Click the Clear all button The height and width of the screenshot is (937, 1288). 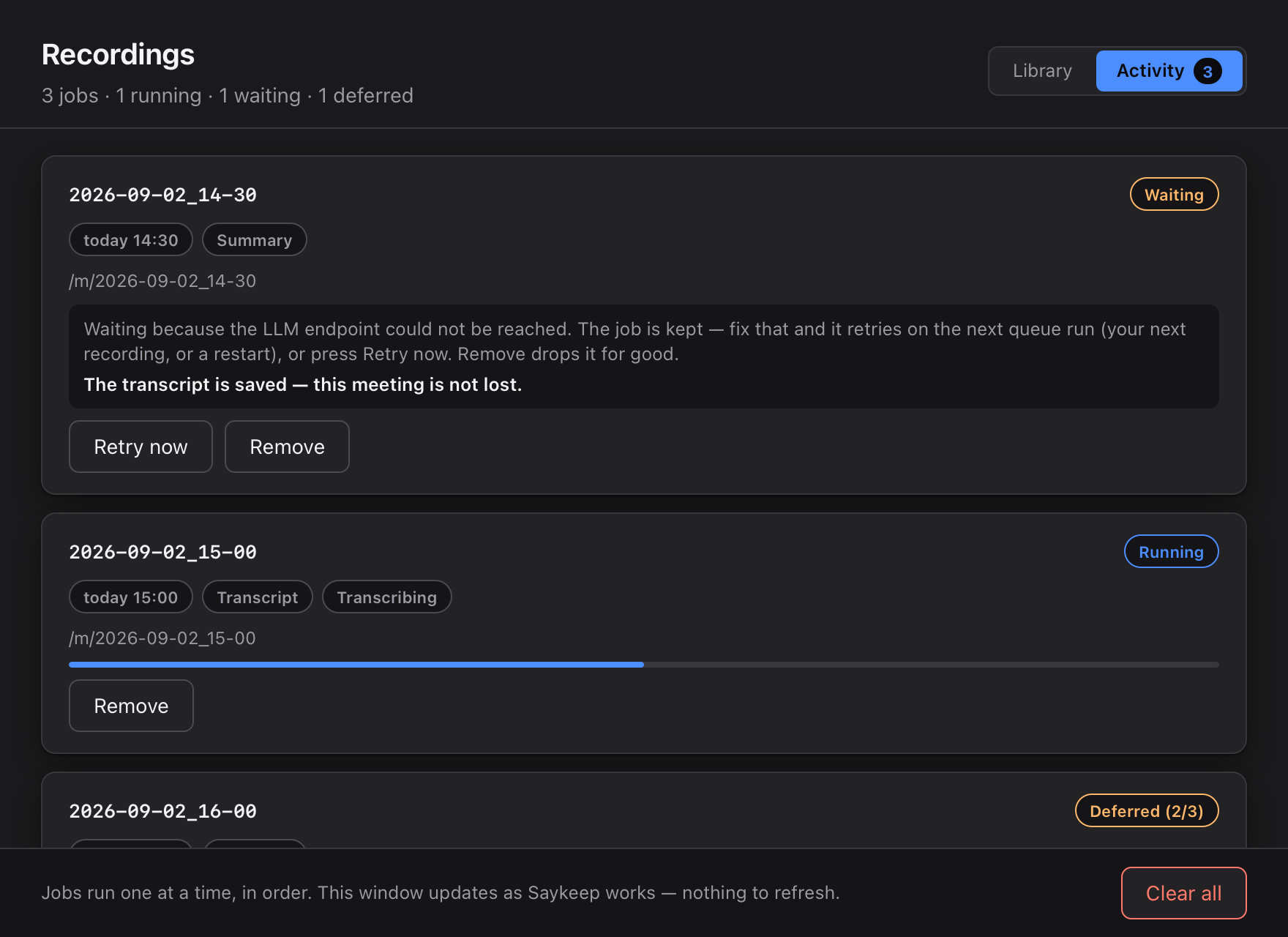pyautogui.click(x=1183, y=893)
